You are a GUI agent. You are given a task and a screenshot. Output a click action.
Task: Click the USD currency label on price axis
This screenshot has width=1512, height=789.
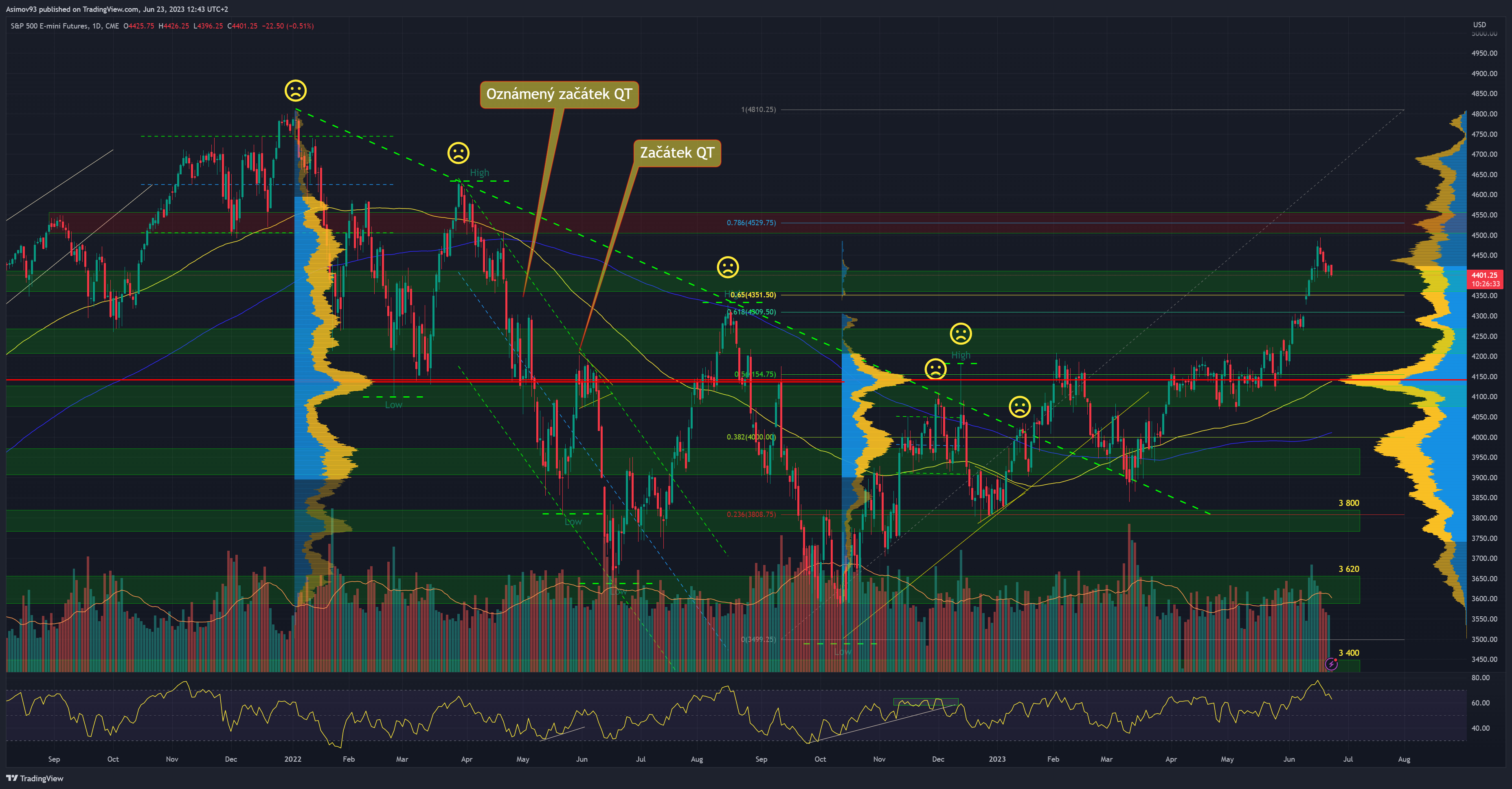click(1479, 25)
